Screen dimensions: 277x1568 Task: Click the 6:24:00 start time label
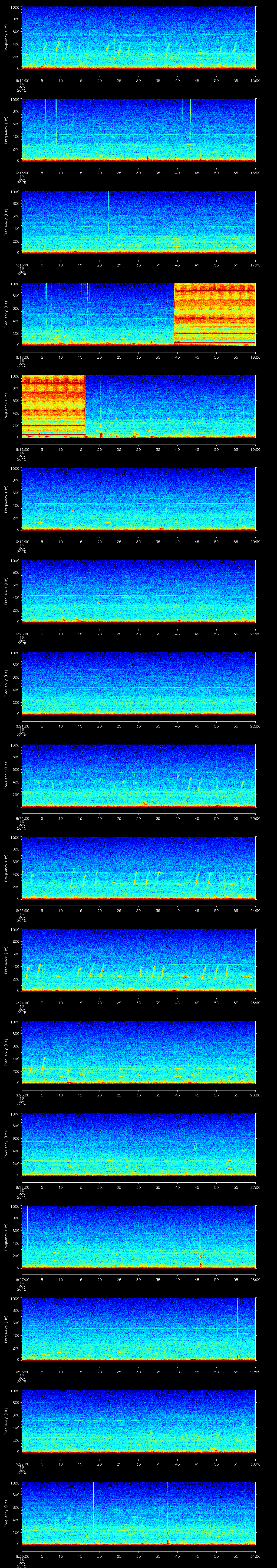(x=22, y=1003)
